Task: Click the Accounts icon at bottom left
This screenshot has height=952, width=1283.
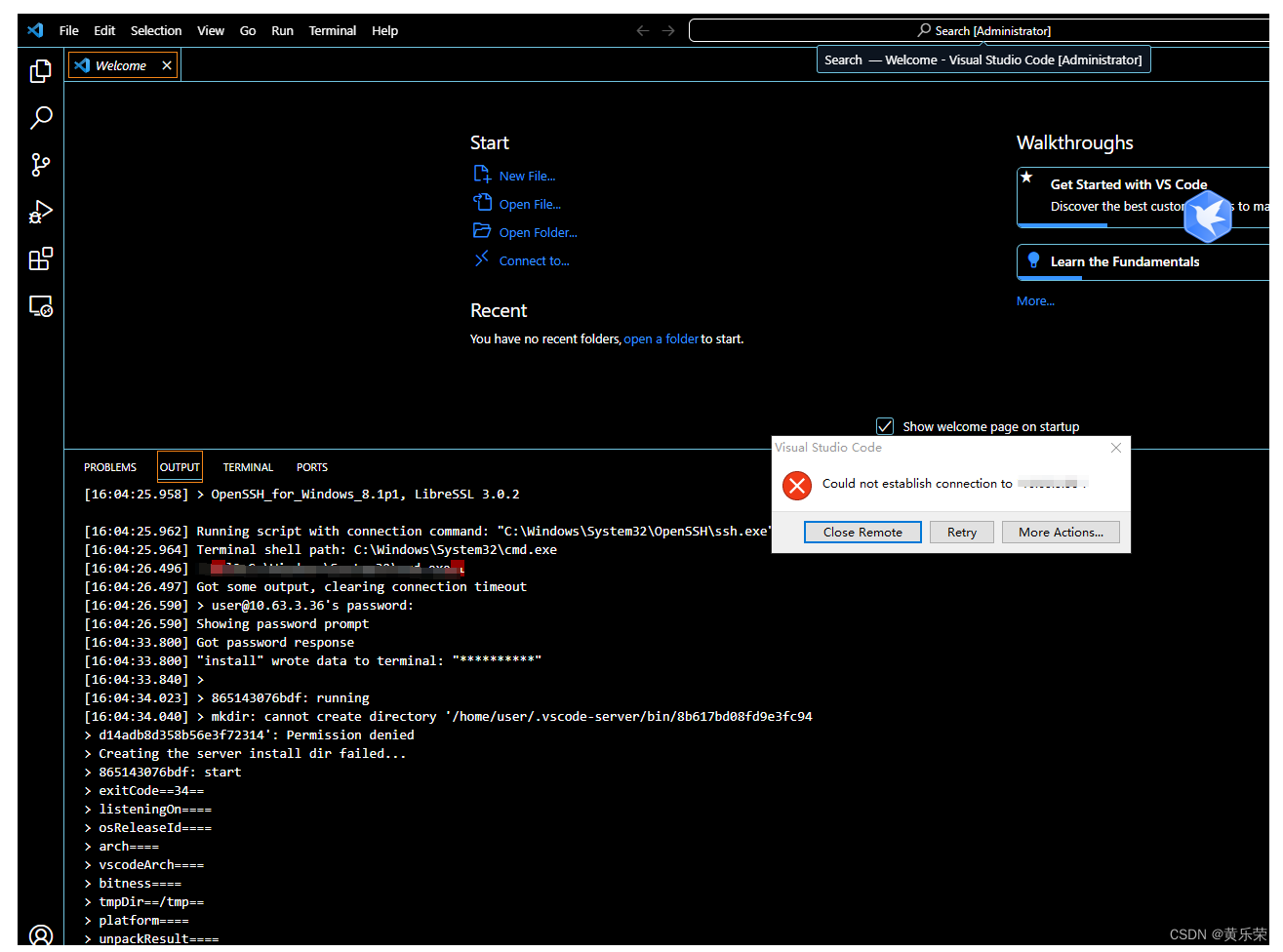Action: coord(40,933)
